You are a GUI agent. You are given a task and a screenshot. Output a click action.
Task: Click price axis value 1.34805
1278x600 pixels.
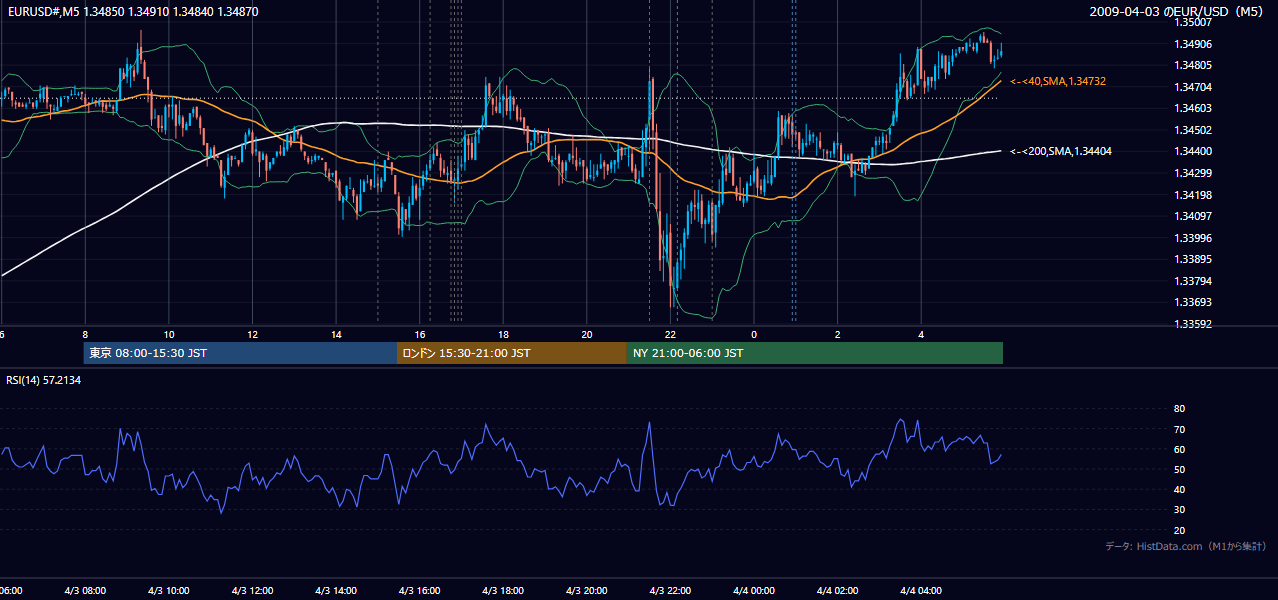(x=1193, y=65)
